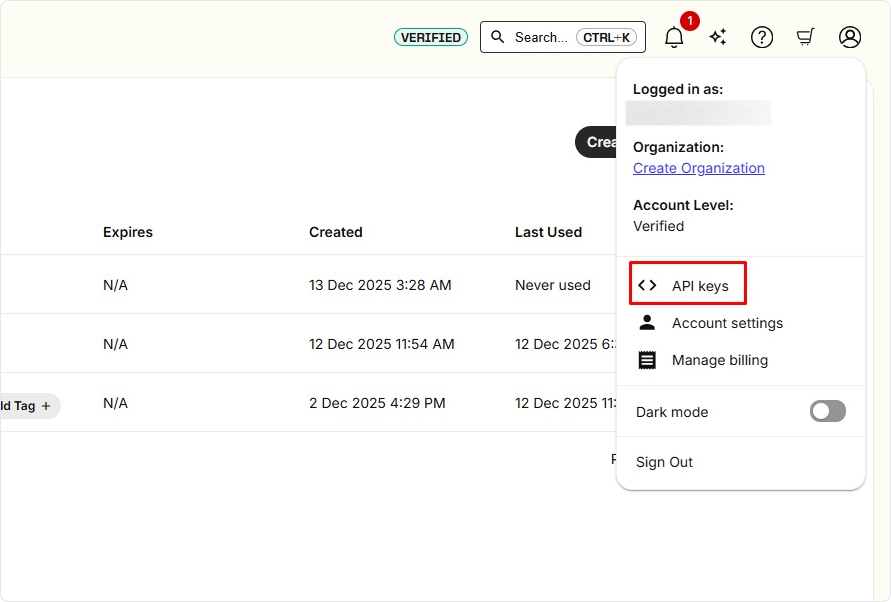This screenshot has width=891, height=602.
Task: Click the VERIFIED status badge
Action: (431, 37)
